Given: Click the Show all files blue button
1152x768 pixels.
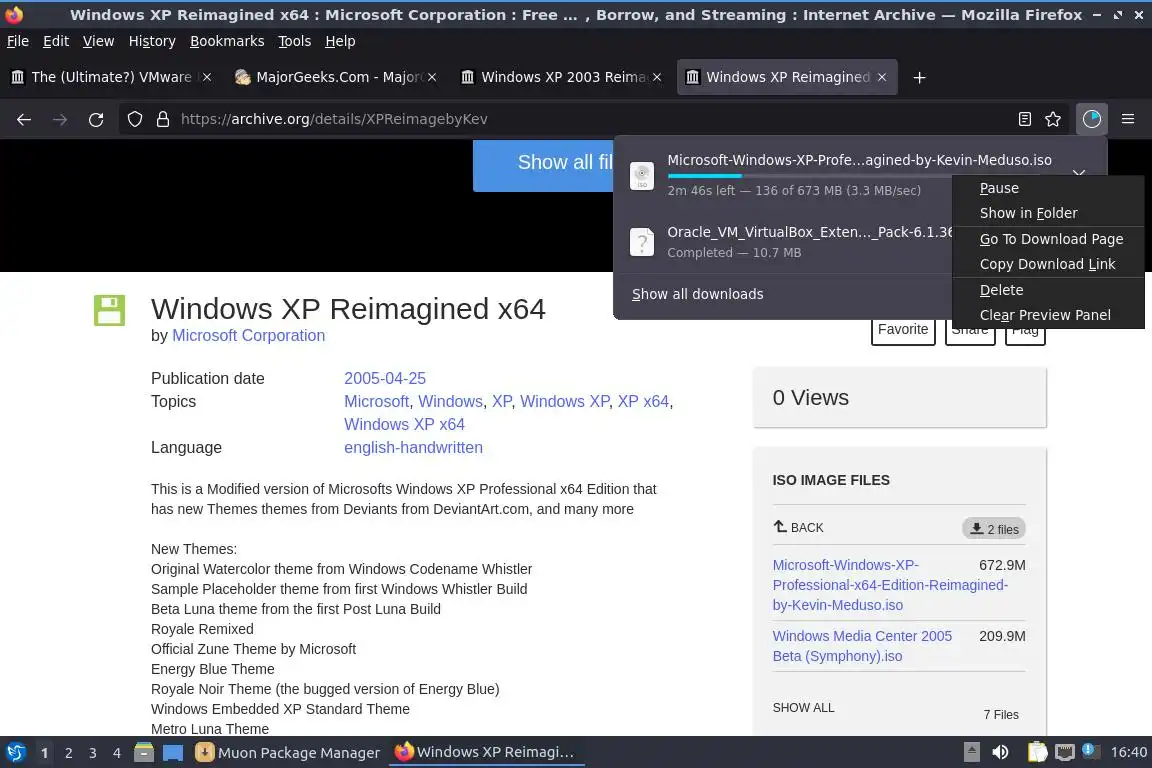Looking at the screenshot, I should tap(543, 165).
